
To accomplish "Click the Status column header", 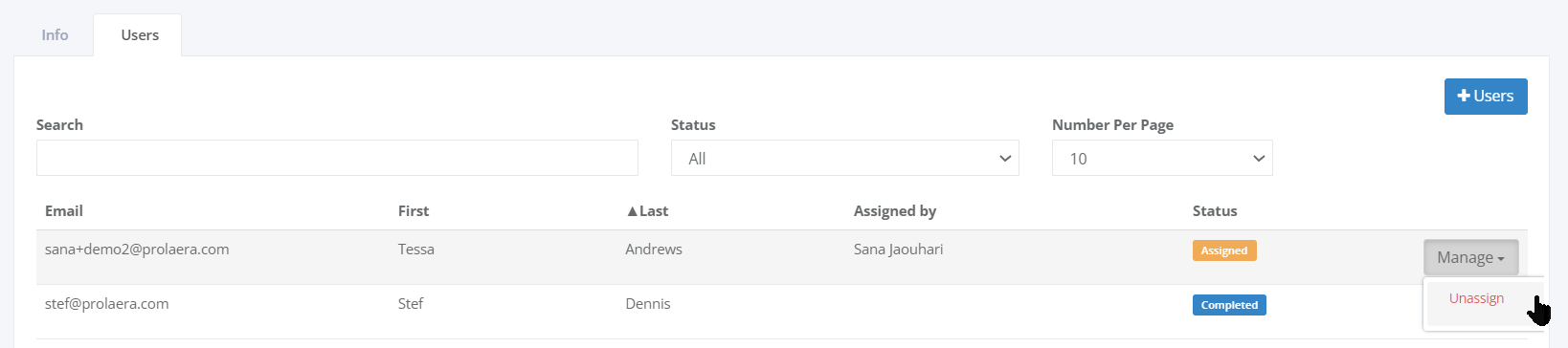I will [1215, 211].
